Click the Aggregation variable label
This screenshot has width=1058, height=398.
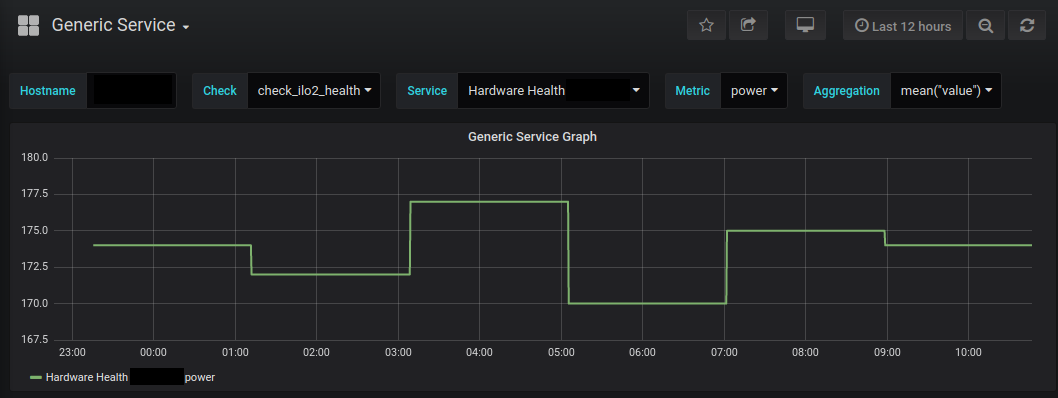(x=847, y=90)
